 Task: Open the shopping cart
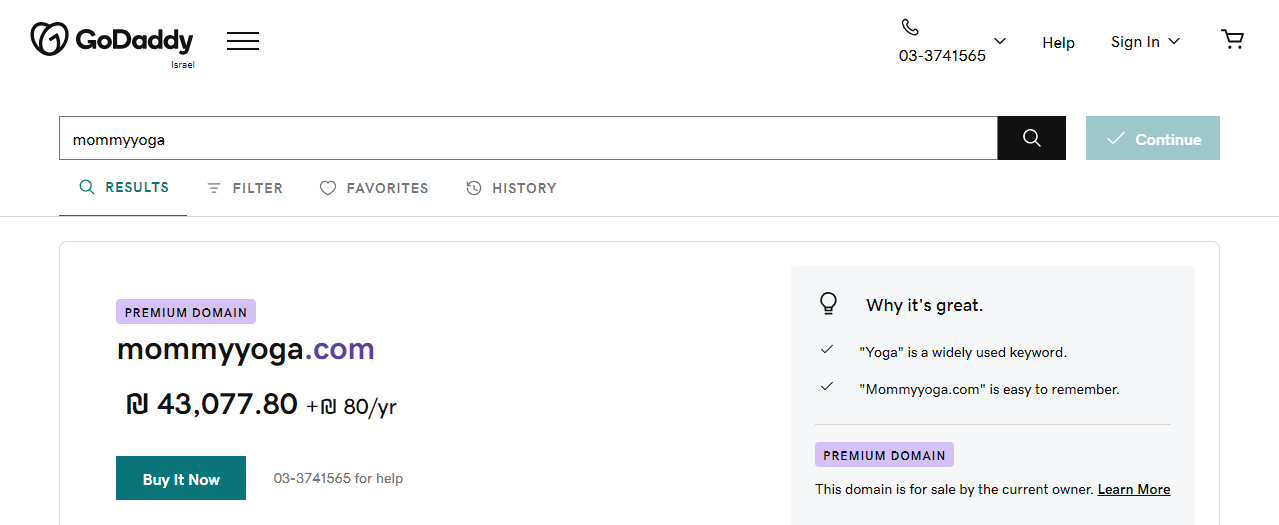pos(1232,40)
